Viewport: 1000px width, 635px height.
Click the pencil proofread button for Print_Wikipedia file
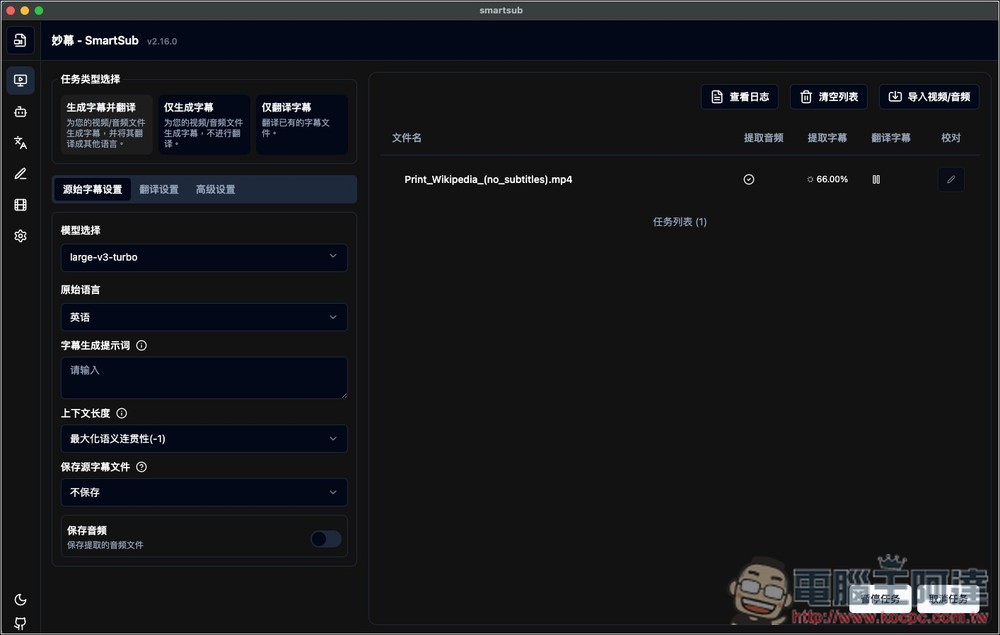tap(951, 180)
